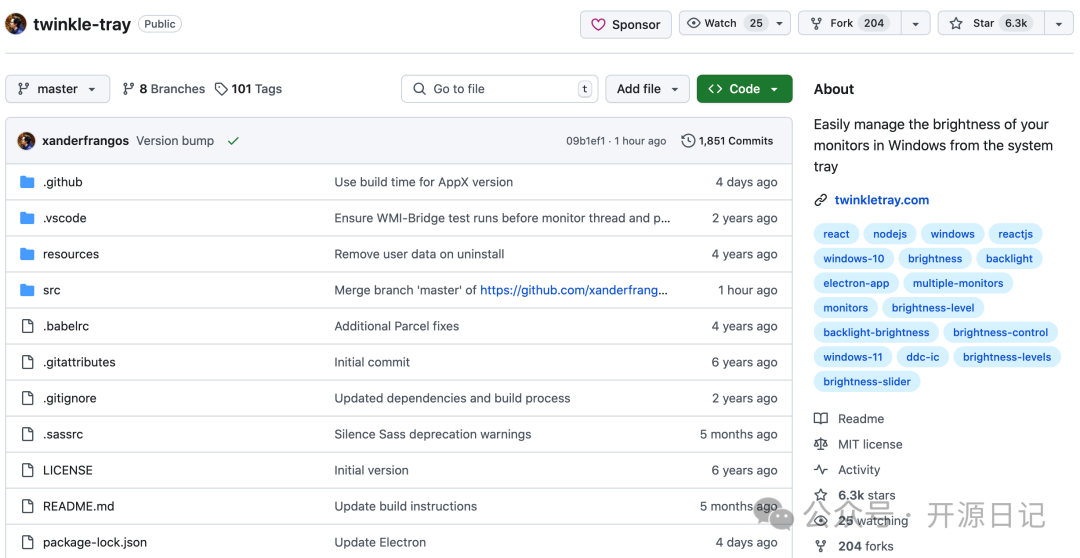Open the star lists dropdown arrow
This screenshot has width=1080, height=558.
1058,24
